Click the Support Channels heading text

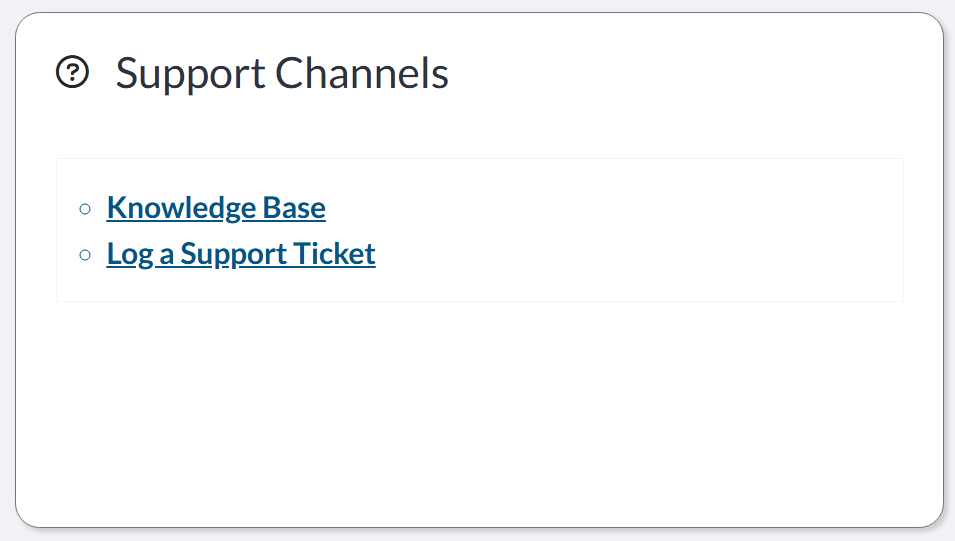coord(282,74)
